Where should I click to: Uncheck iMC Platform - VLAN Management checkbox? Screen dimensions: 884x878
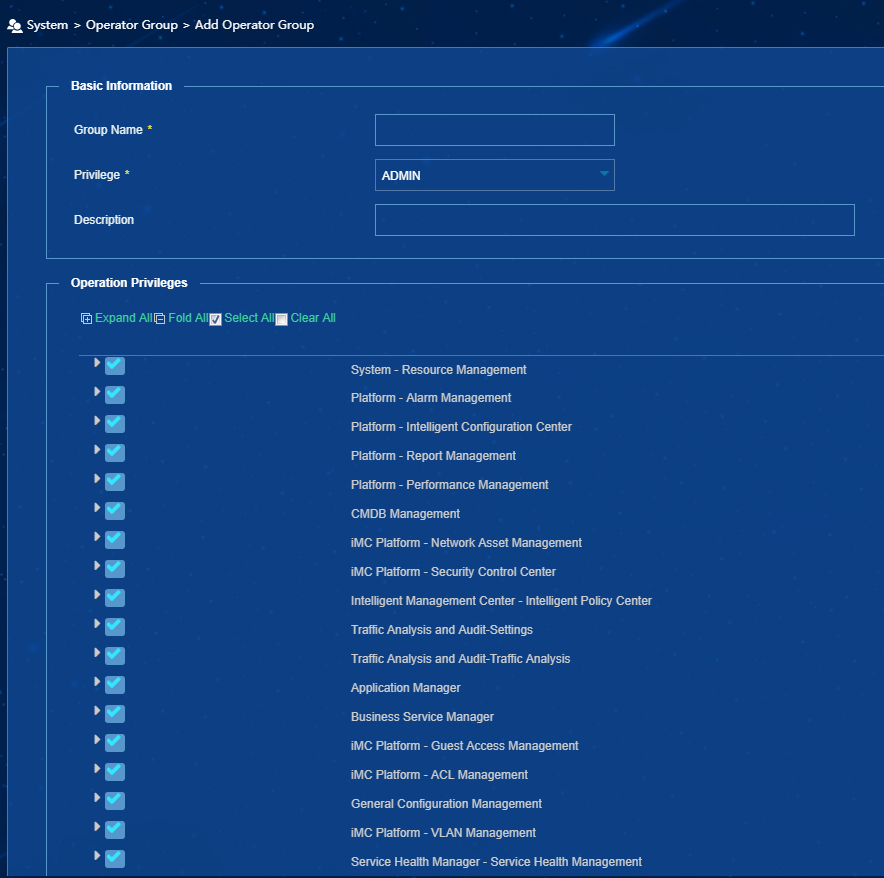(x=115, y=830)
